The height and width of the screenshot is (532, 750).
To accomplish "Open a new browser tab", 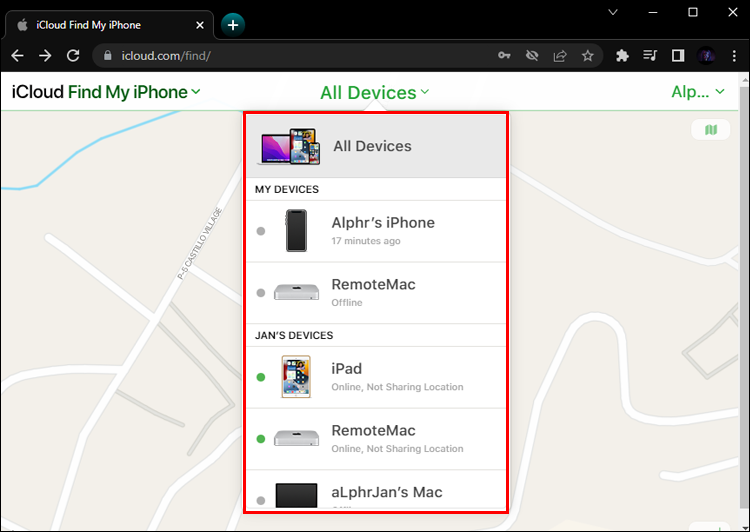I will tap(233, 25).
